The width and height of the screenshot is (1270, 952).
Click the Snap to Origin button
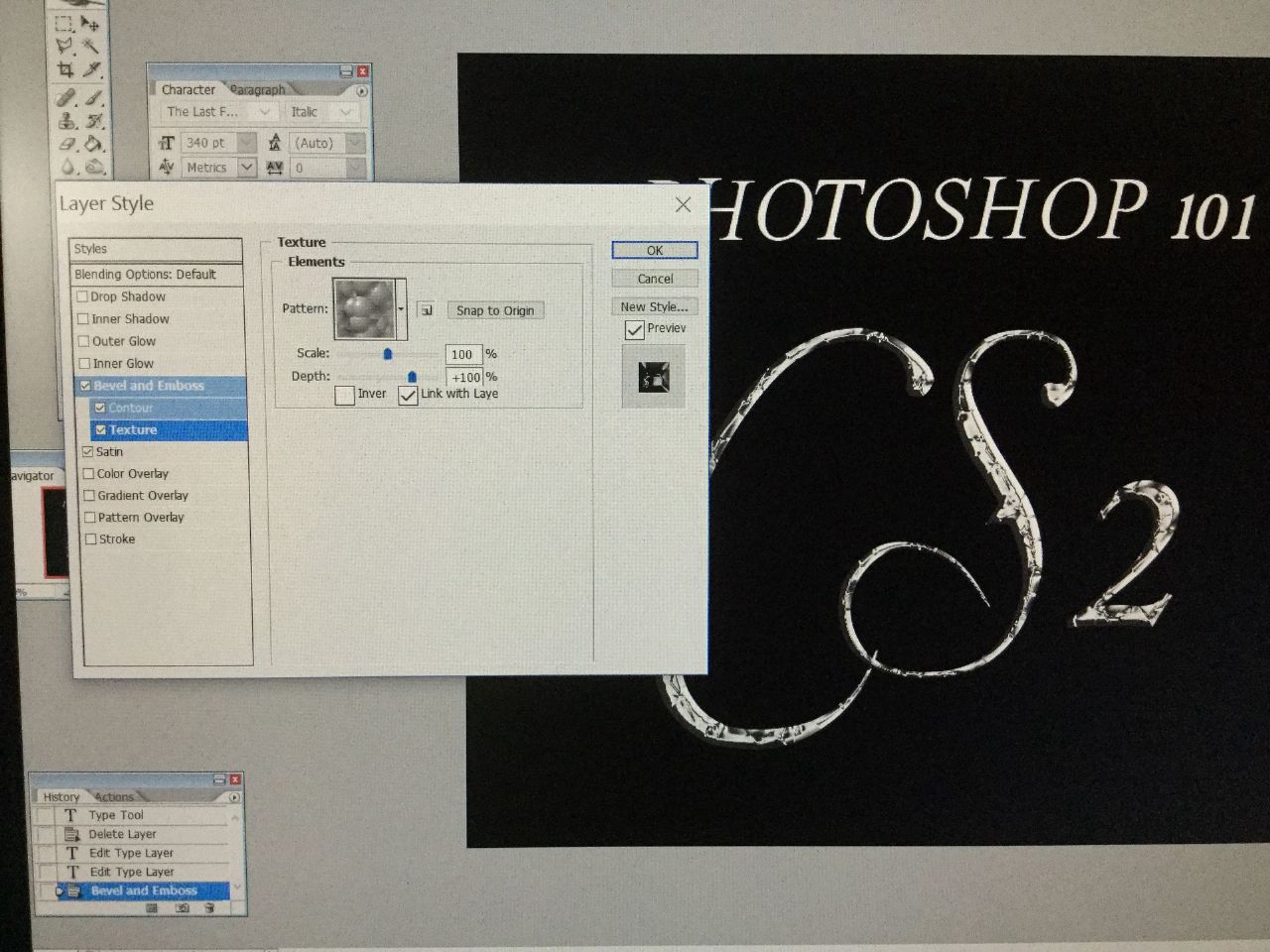pos(495,310)
